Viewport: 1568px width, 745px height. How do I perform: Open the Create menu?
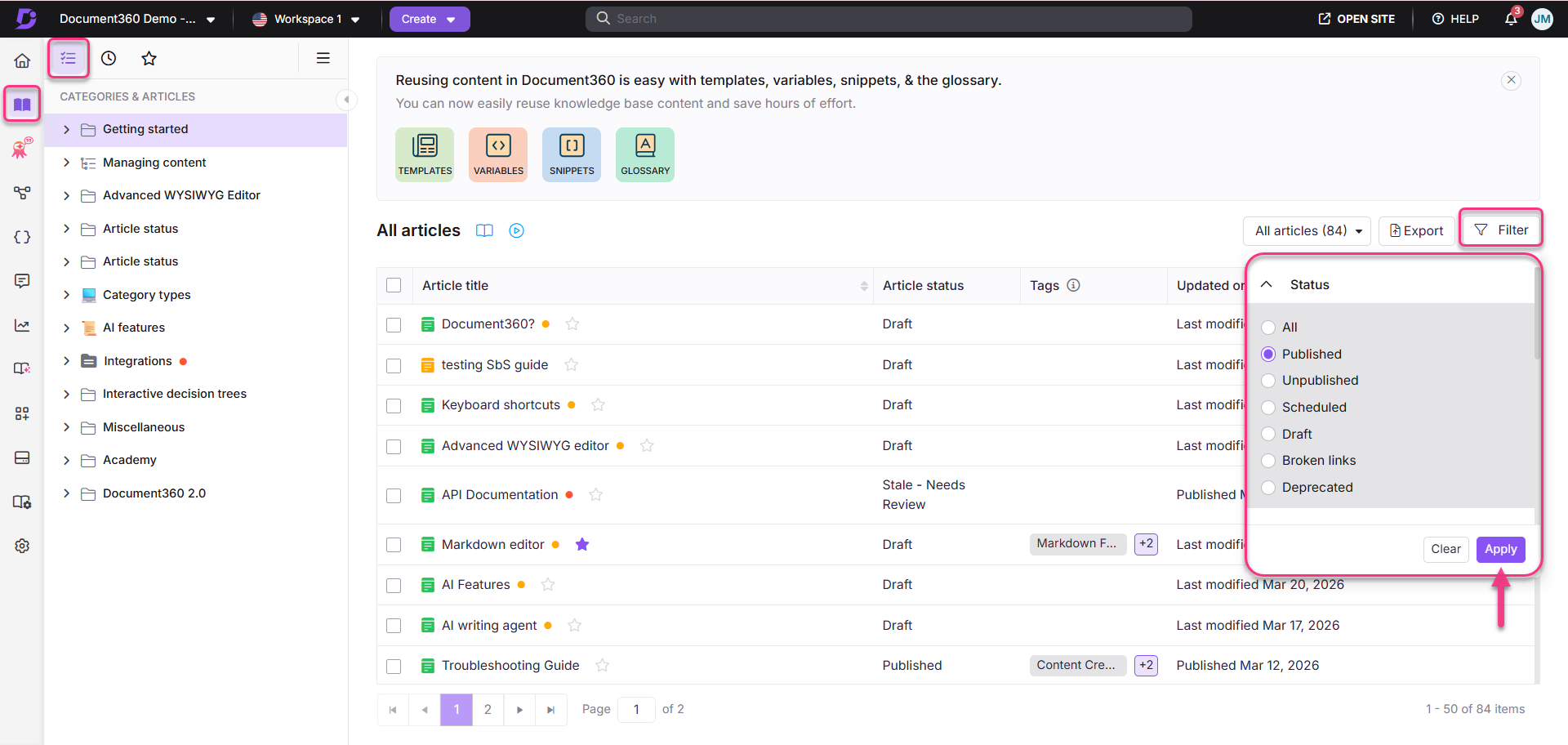click(x=429, y=18)
